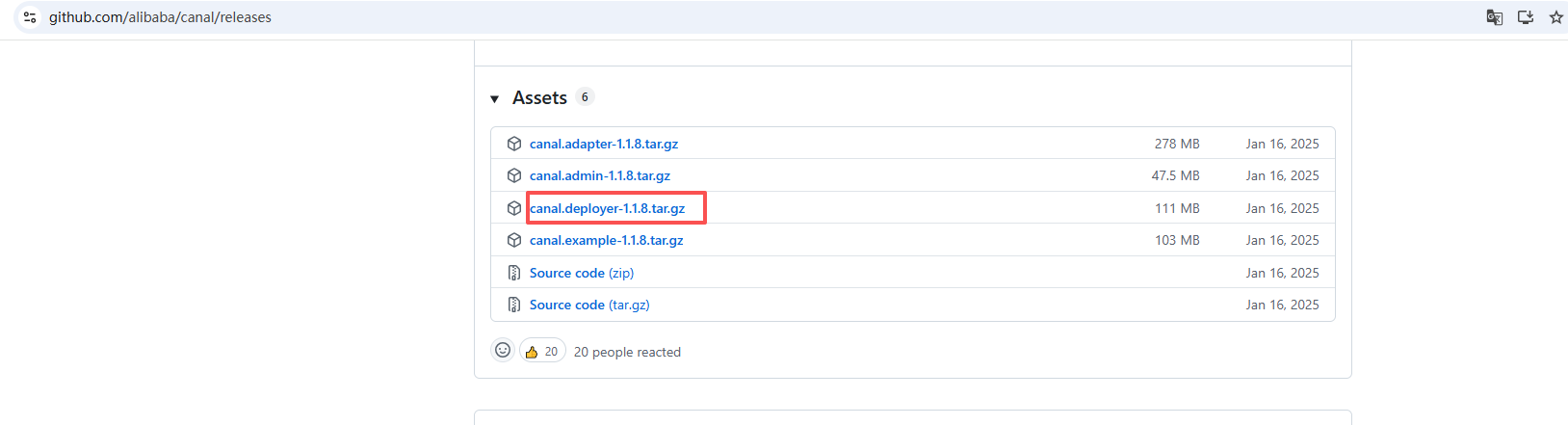Viewport: 1568px width, 425px height.
Task: Click the install app icon in address bar
Action: tap(1526, 17)
